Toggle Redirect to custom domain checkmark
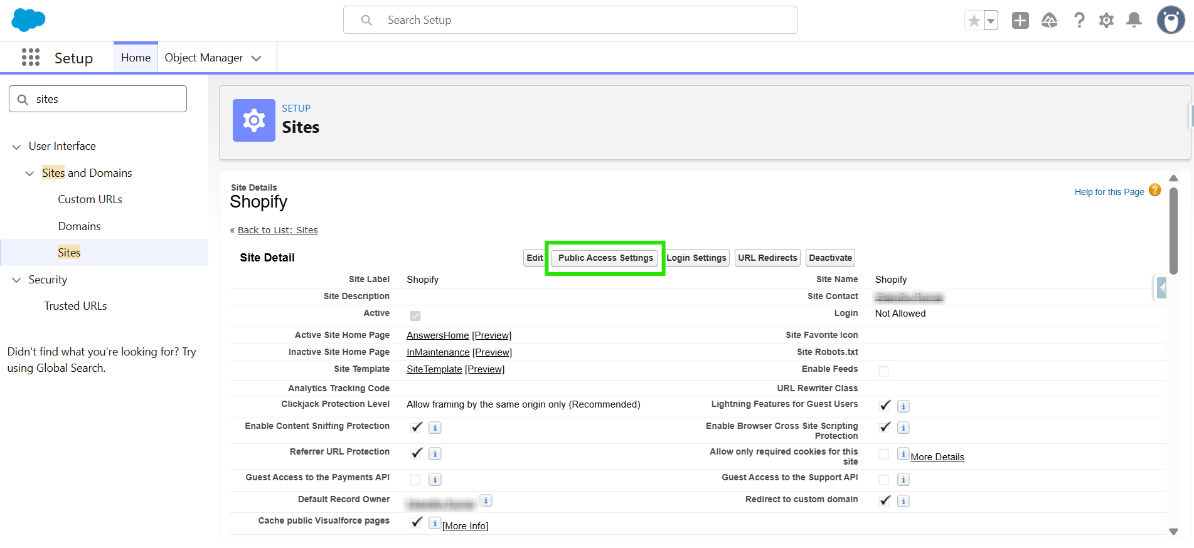Image resolution: width=1194 pixels, height=548 pixels. pos(885,501)
